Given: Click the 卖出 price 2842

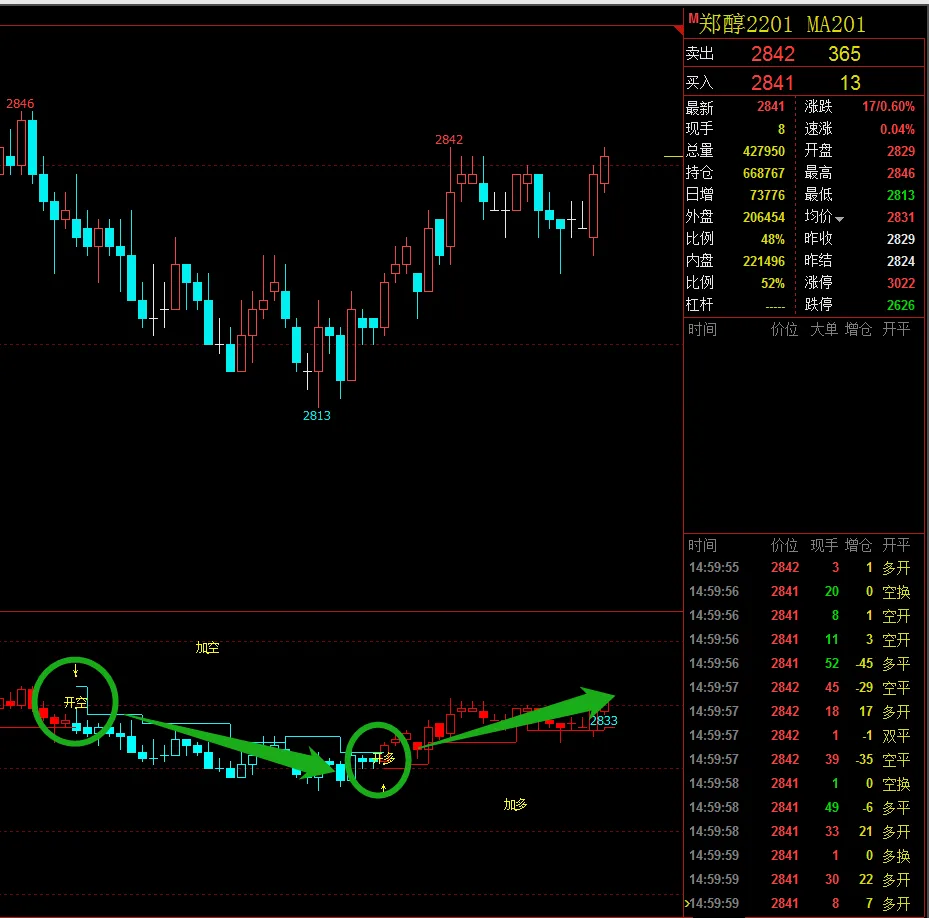Looking at the screenshot, I should [x=772, y=54].
